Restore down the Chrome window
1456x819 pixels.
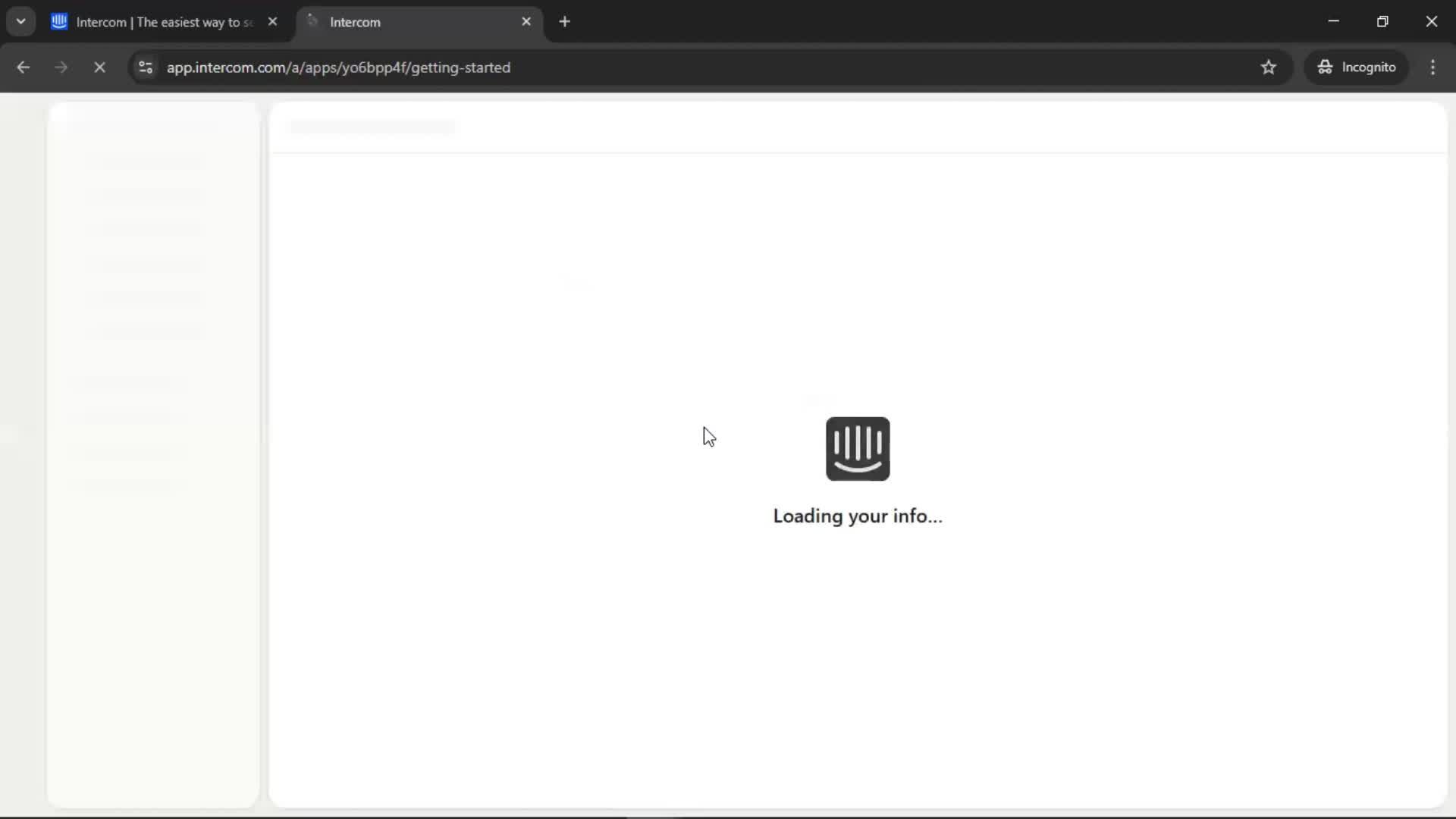pos(1382,21)
